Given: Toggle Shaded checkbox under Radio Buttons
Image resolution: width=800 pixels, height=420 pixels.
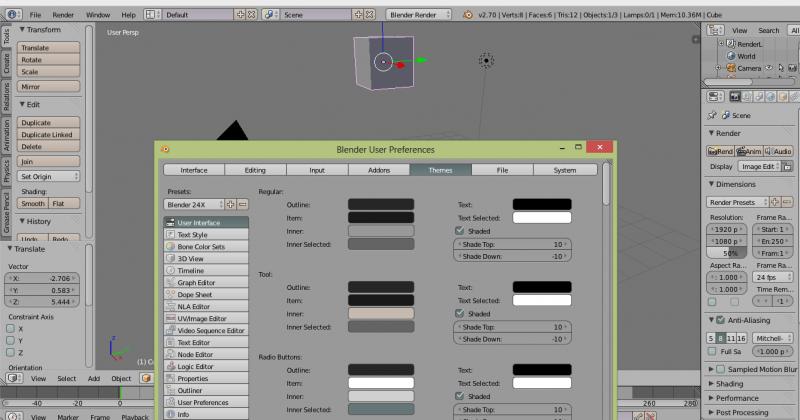Looking at the screenshot, I should pos(459,396).
